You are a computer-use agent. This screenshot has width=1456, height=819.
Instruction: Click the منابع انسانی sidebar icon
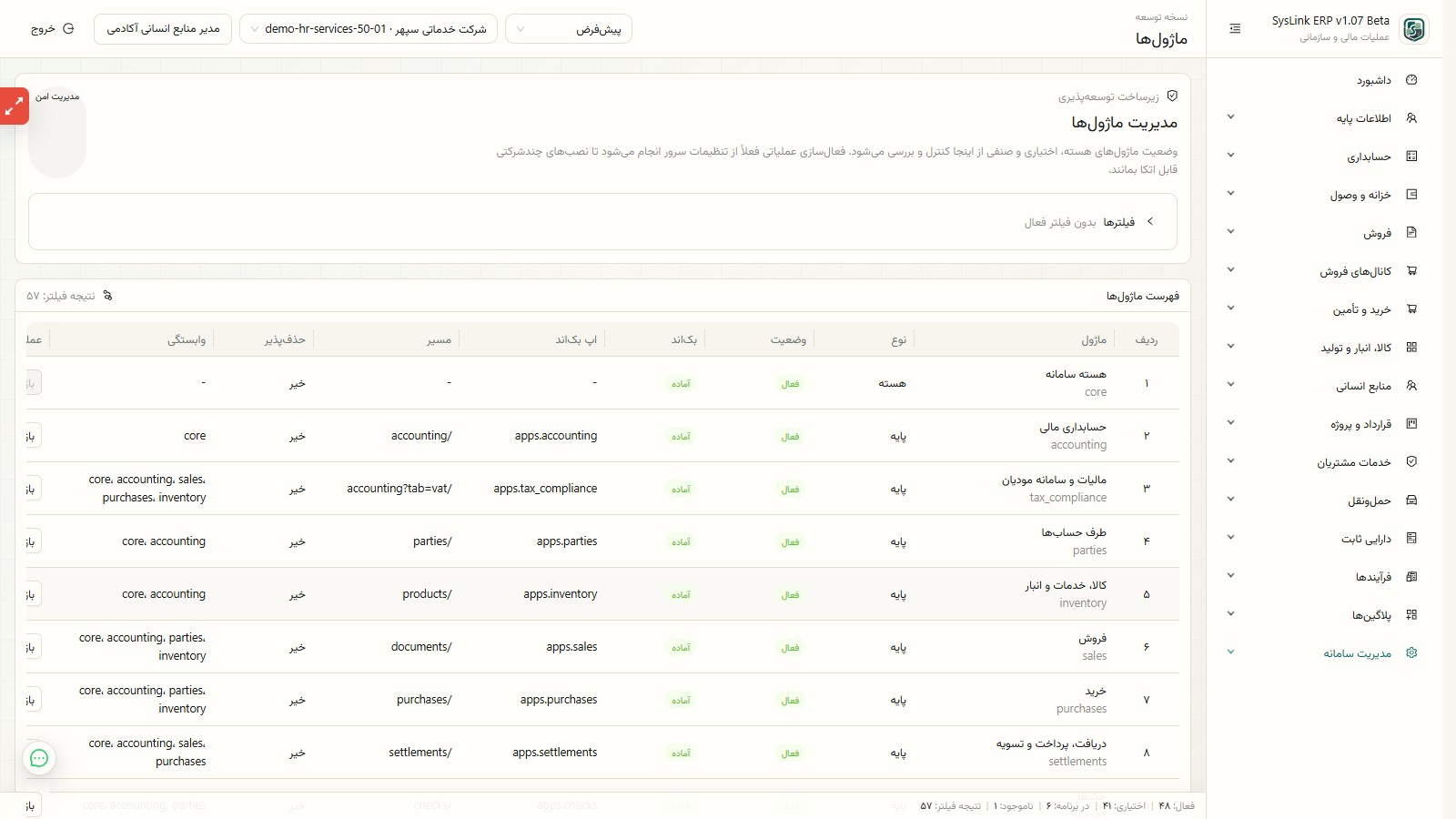pyautogui.click(x=1411, y=386)
